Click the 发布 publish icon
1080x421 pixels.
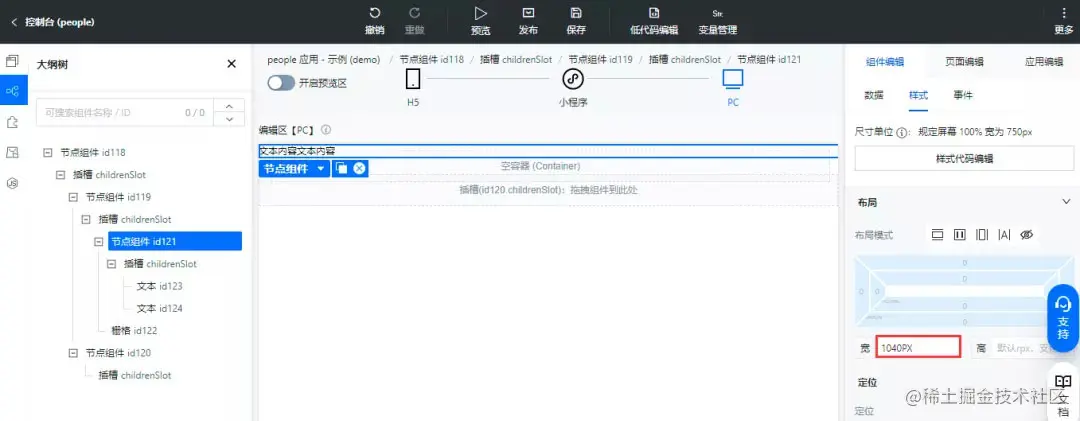[x=528, y=13]
